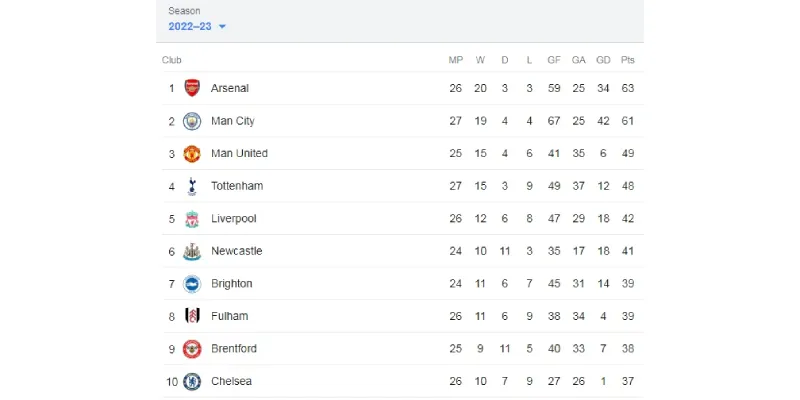
Task: Click the Liverpool club crest
Action: point(192,219)
